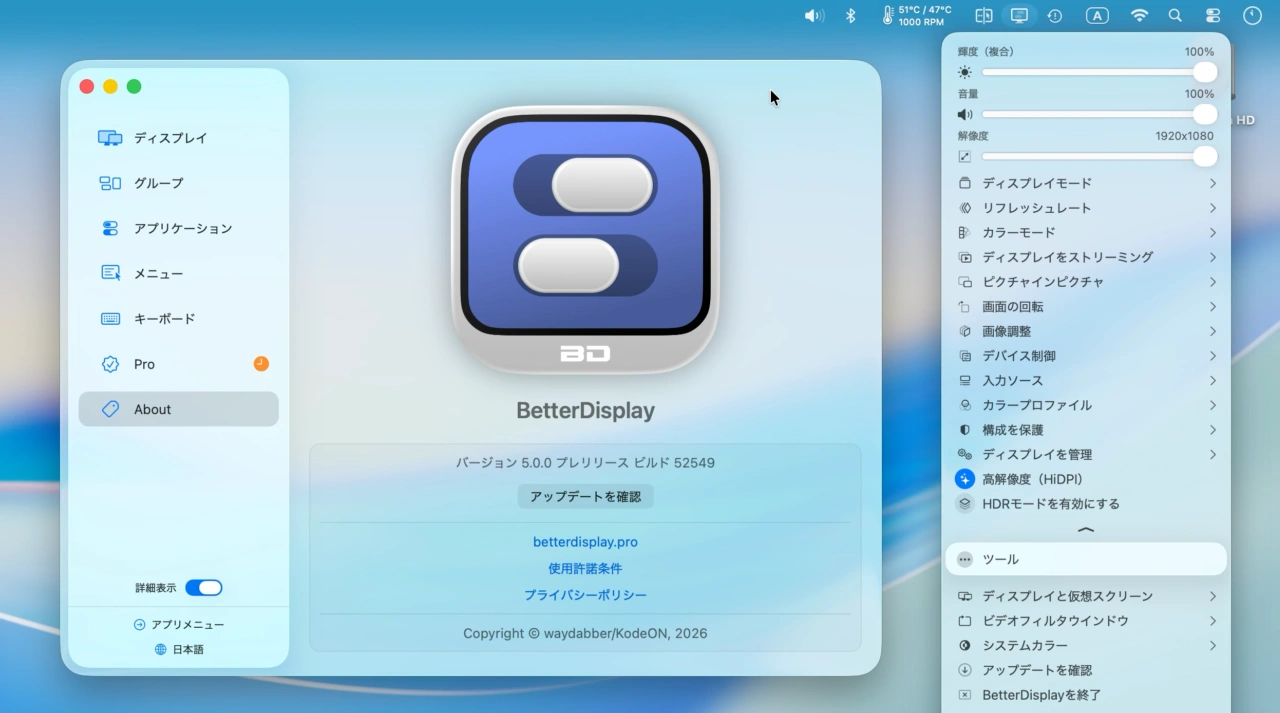1280x713 pixels.
Task: Open Spotlight search in menu bar
Action: pos(1175,16)
